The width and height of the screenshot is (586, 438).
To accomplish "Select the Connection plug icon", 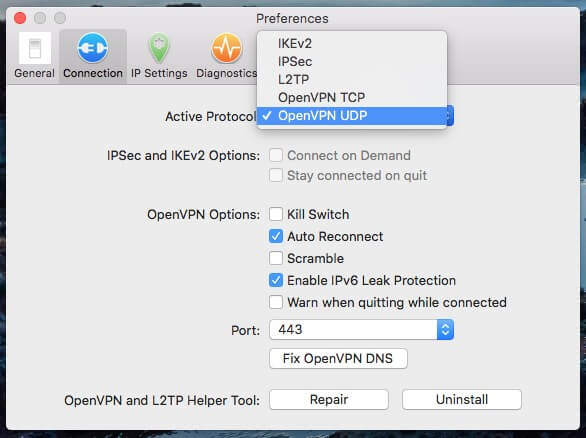I will click(x=93, y=48).
